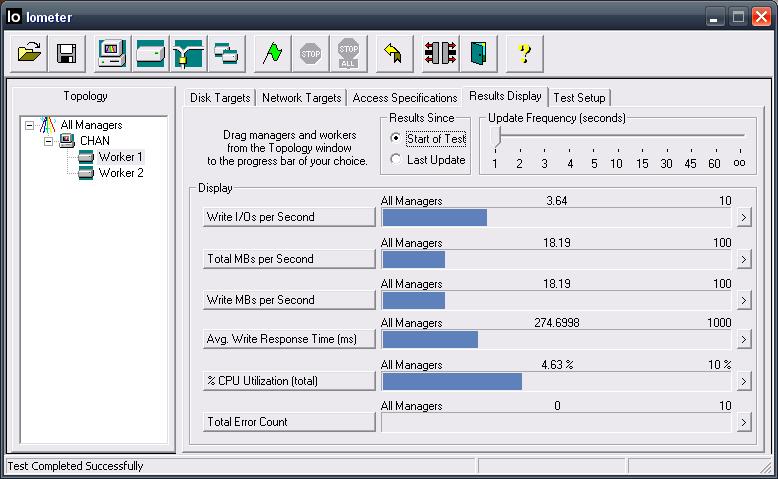The width and height of the screenshot is (778, 479).
Task: Click status text Test Completed Successfully
Action: pyautogui.click(x=75, y=466)
